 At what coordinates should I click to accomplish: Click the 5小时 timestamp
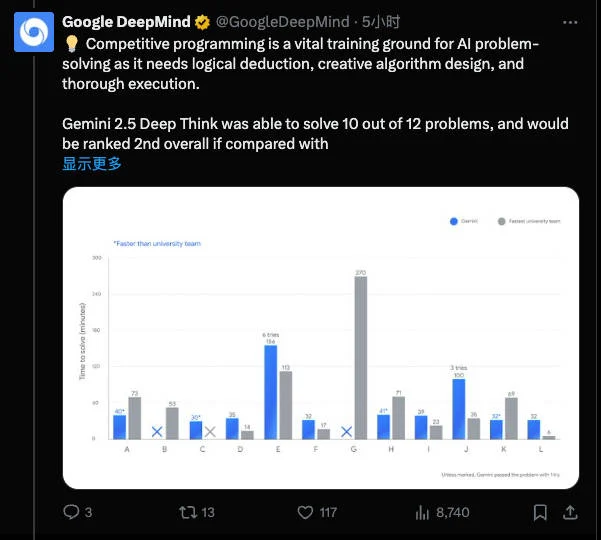(381, 22)
